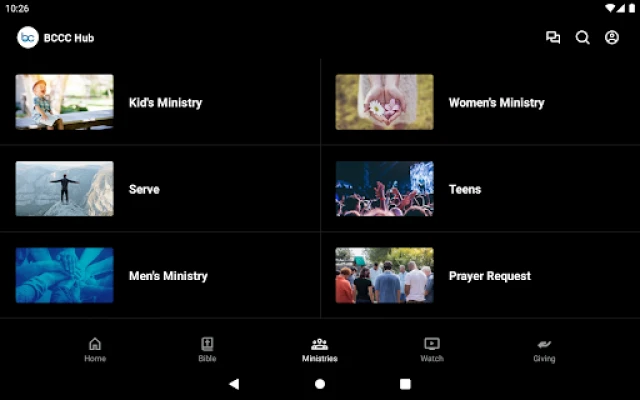Select the Ministries tab icon

coord(320,344)
